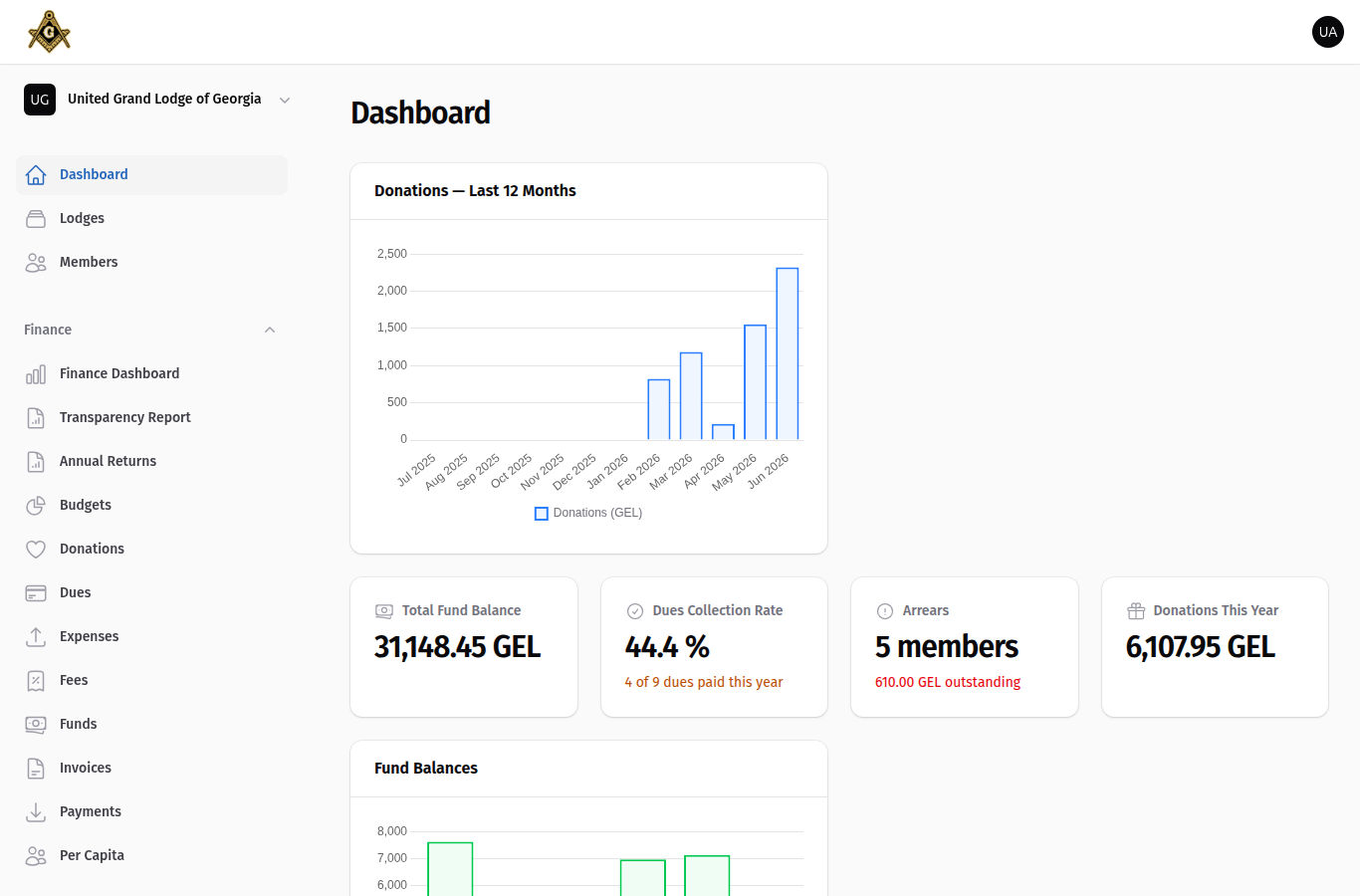
Task: Click the Masonic square and compass logo
Action: (49, 32)
